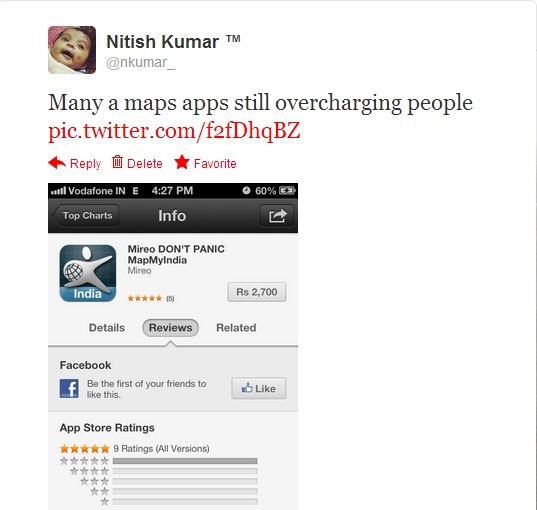537x510 pixels.
Task: Open the pic.twitter.com/f2fDhqBZ link
Action: (174, 132)
